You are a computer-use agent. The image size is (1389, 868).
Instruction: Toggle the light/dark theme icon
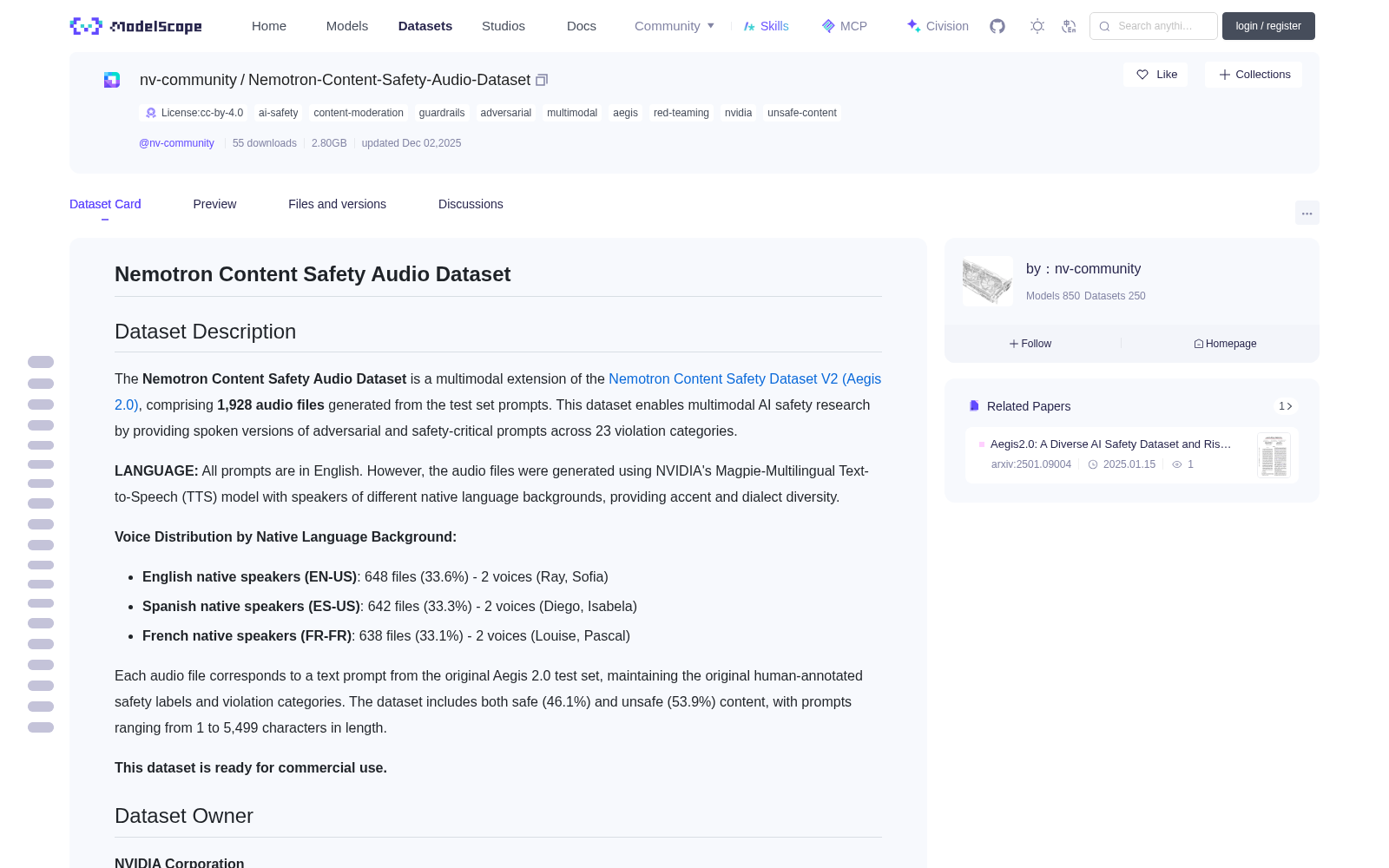point(1037,26)
